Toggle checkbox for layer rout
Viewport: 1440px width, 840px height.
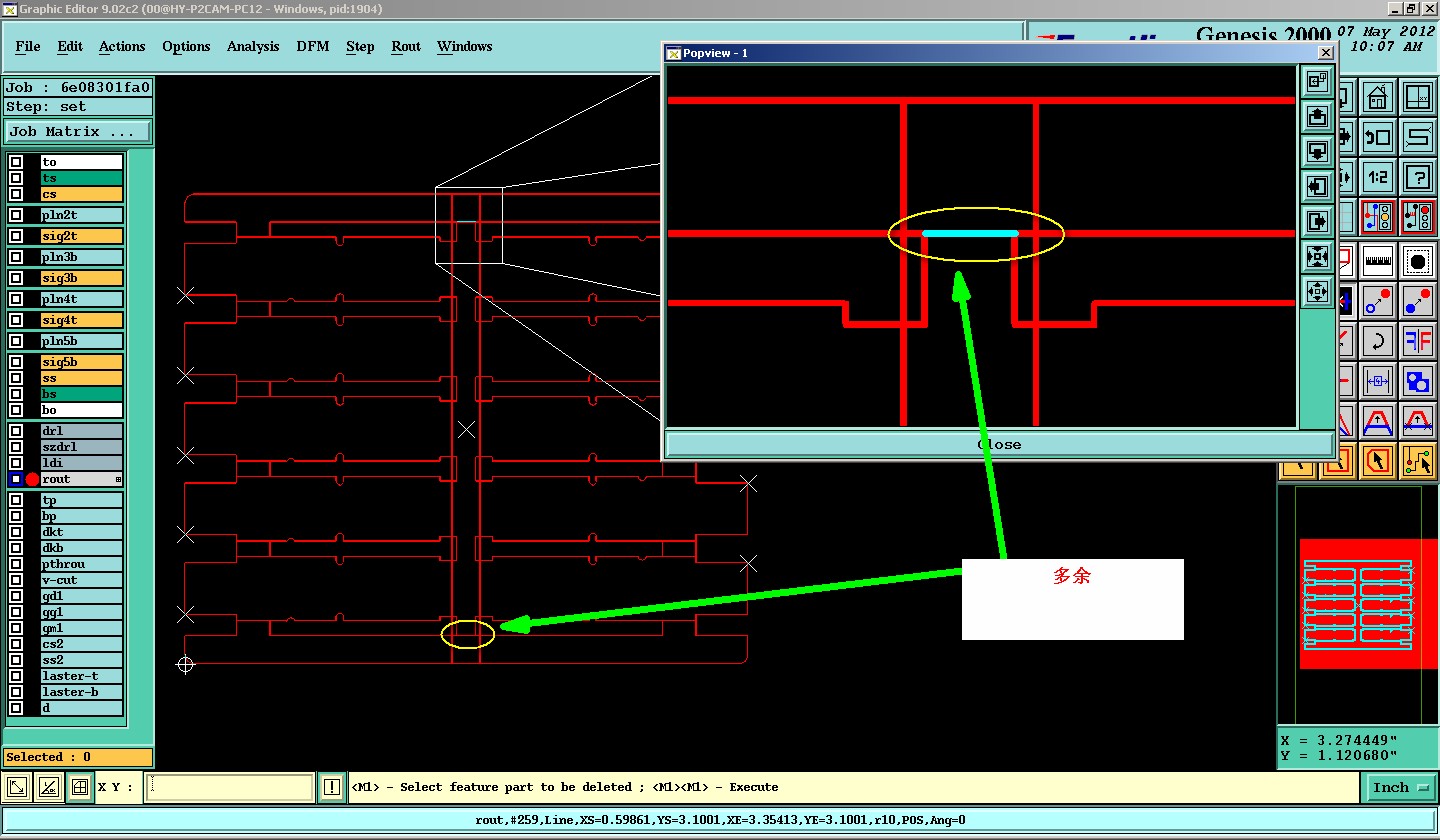(16, 479)
